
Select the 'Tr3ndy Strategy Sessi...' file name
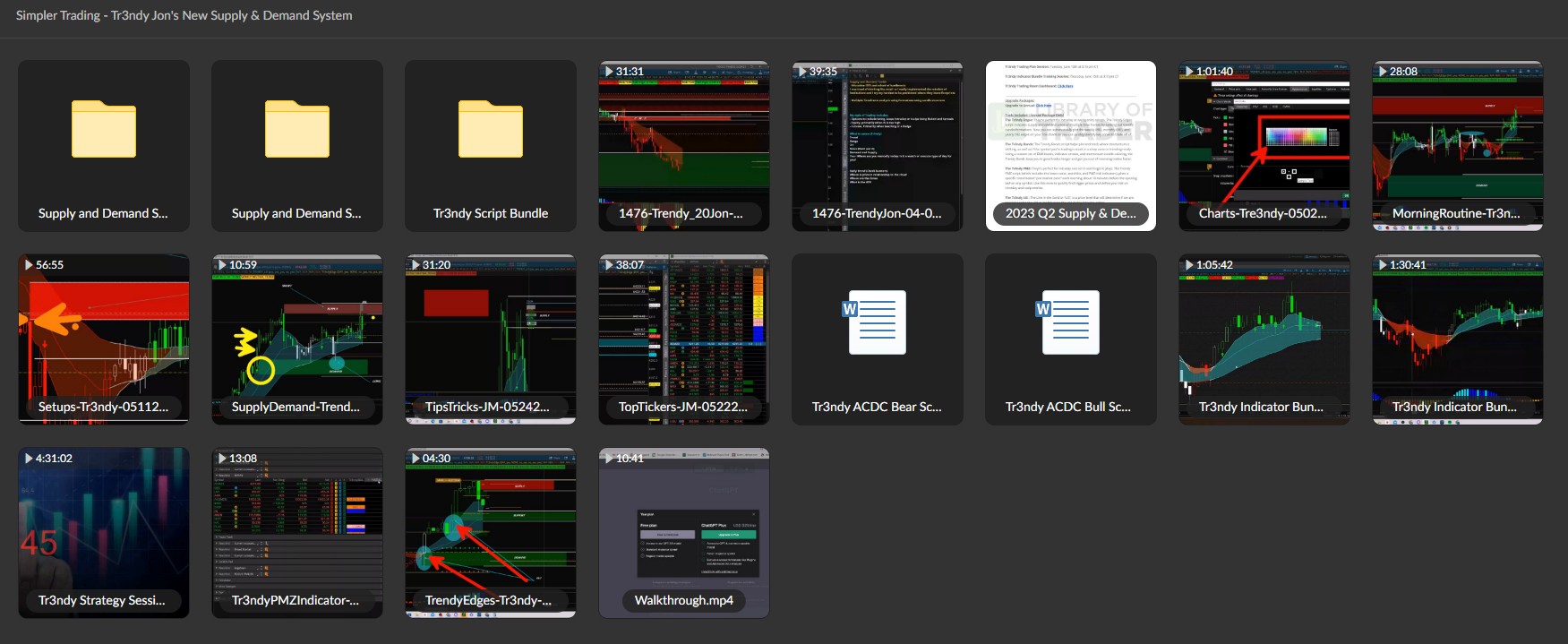102,600
